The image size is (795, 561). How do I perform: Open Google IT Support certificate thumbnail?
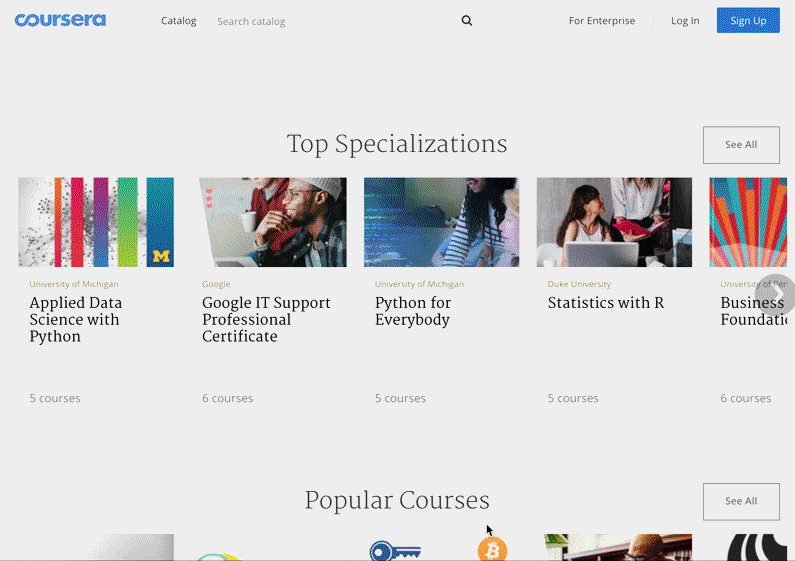[x=273, y=222]
